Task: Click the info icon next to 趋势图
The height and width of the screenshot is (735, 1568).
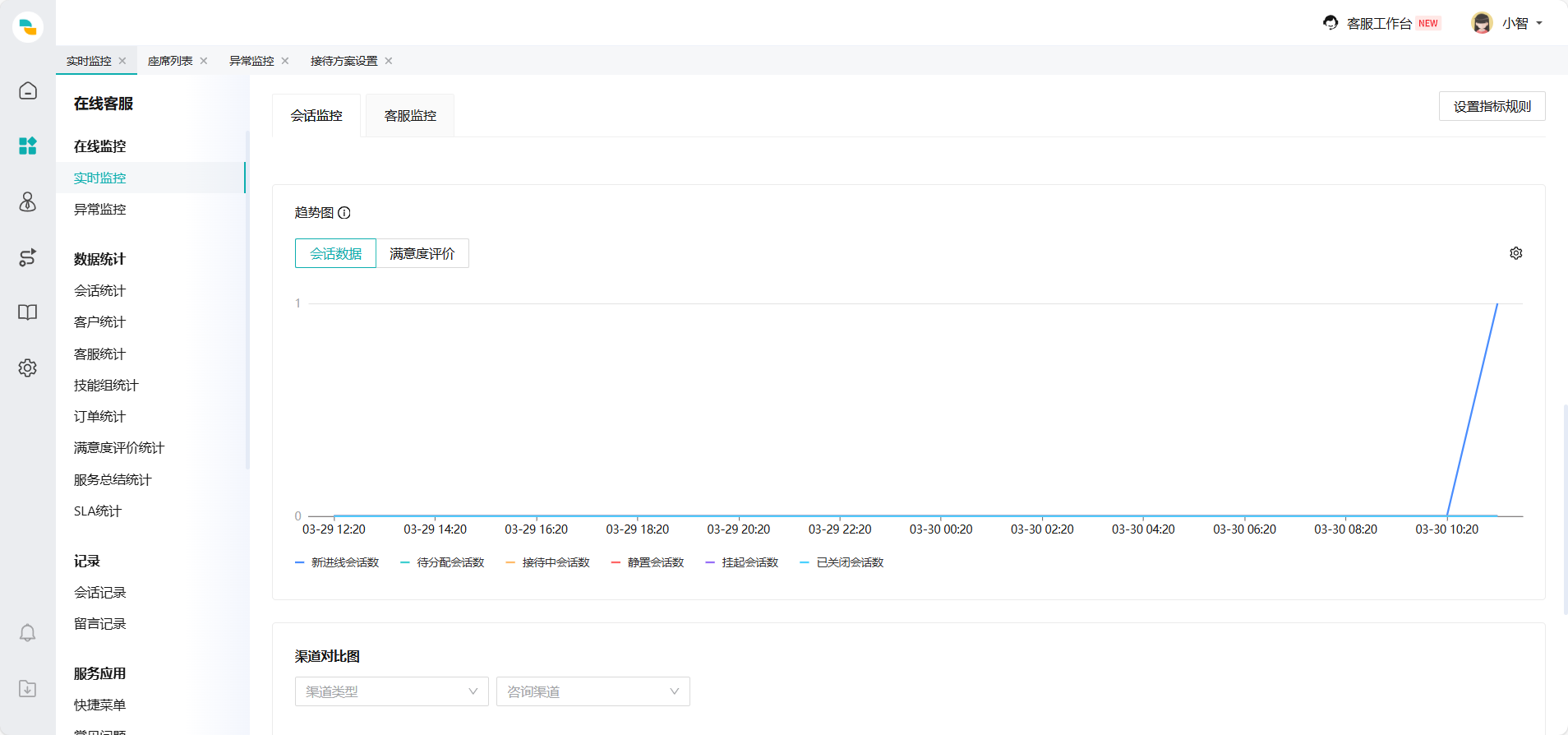Action: click(344, 213)
